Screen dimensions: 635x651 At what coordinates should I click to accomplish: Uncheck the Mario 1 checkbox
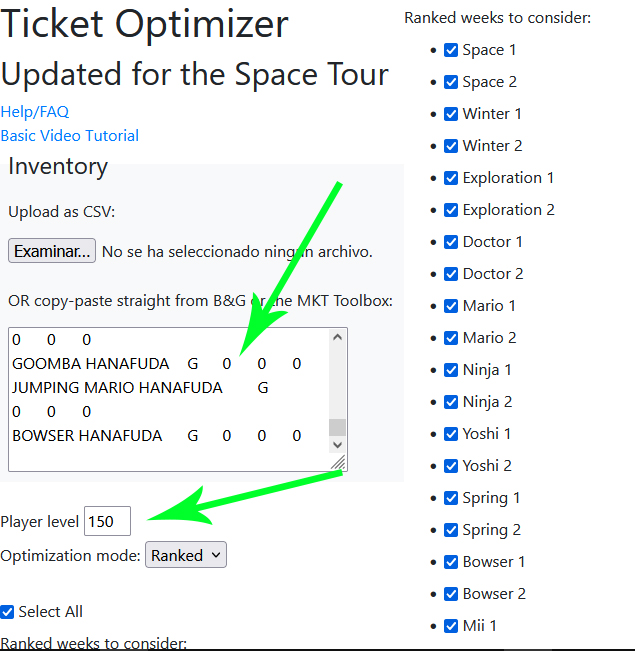(x=451, y=306)
